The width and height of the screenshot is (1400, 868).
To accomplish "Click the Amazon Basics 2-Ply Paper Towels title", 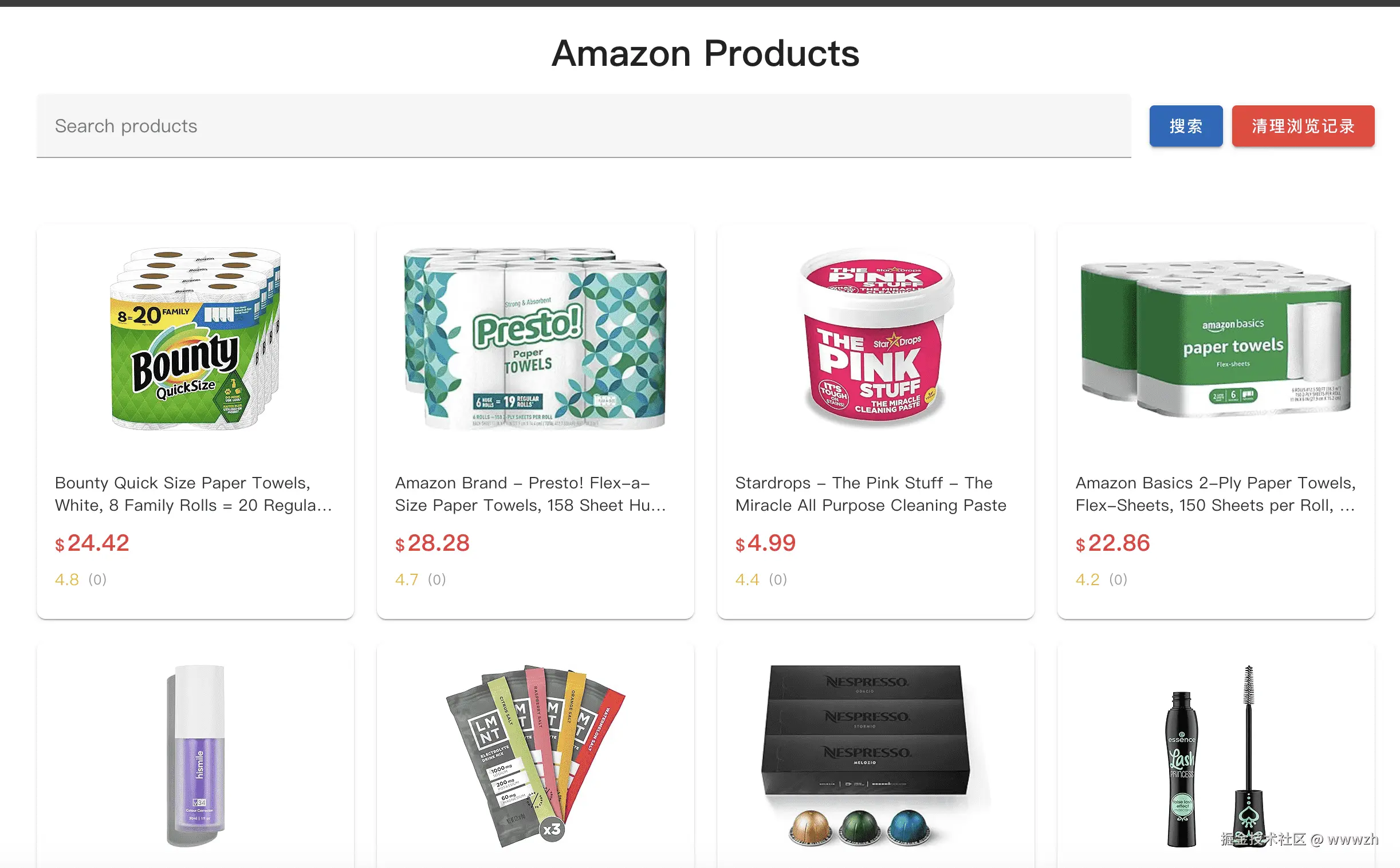I will coord(1216,494).
